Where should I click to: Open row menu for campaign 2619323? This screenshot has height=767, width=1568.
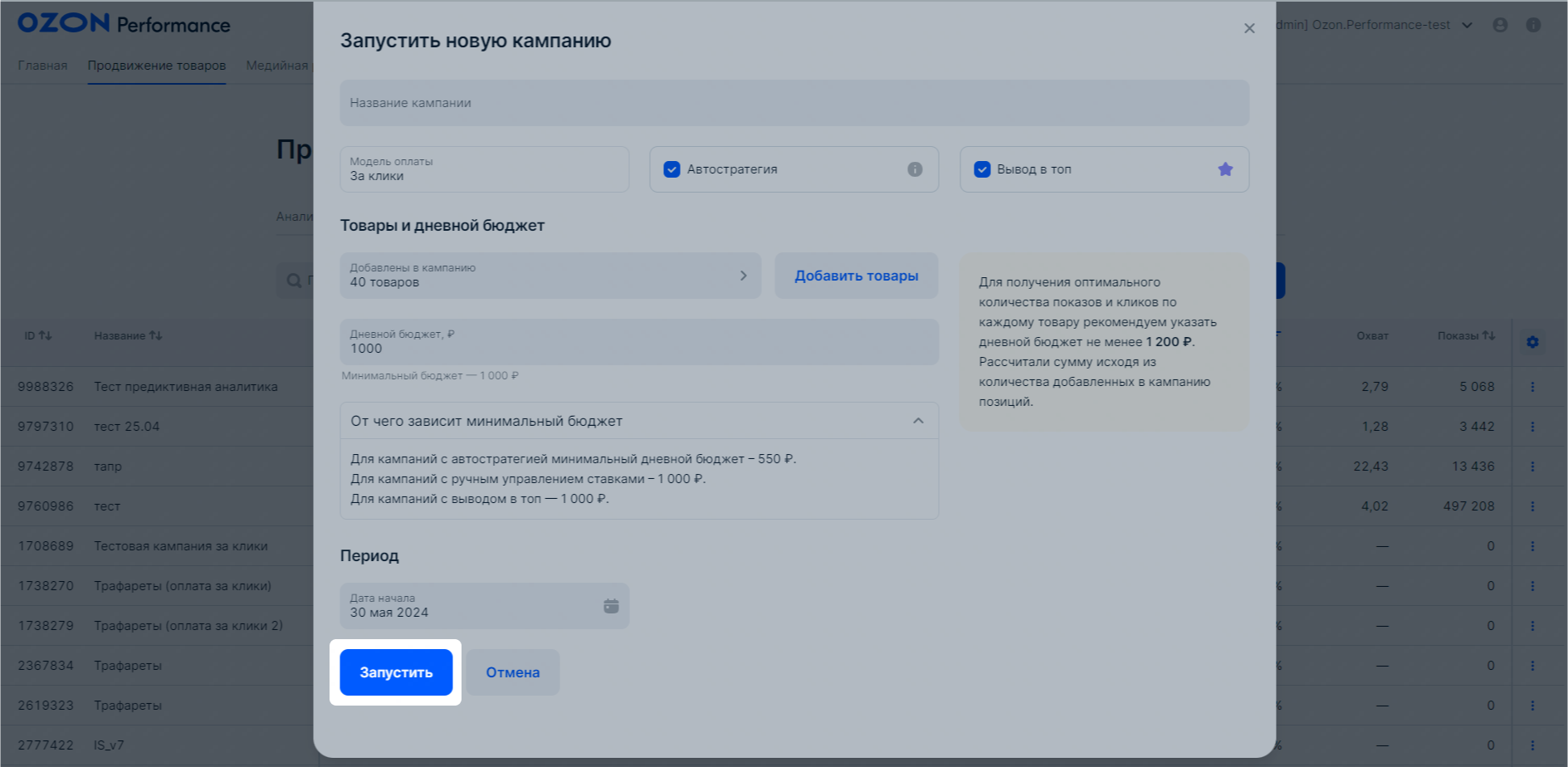1532,706
